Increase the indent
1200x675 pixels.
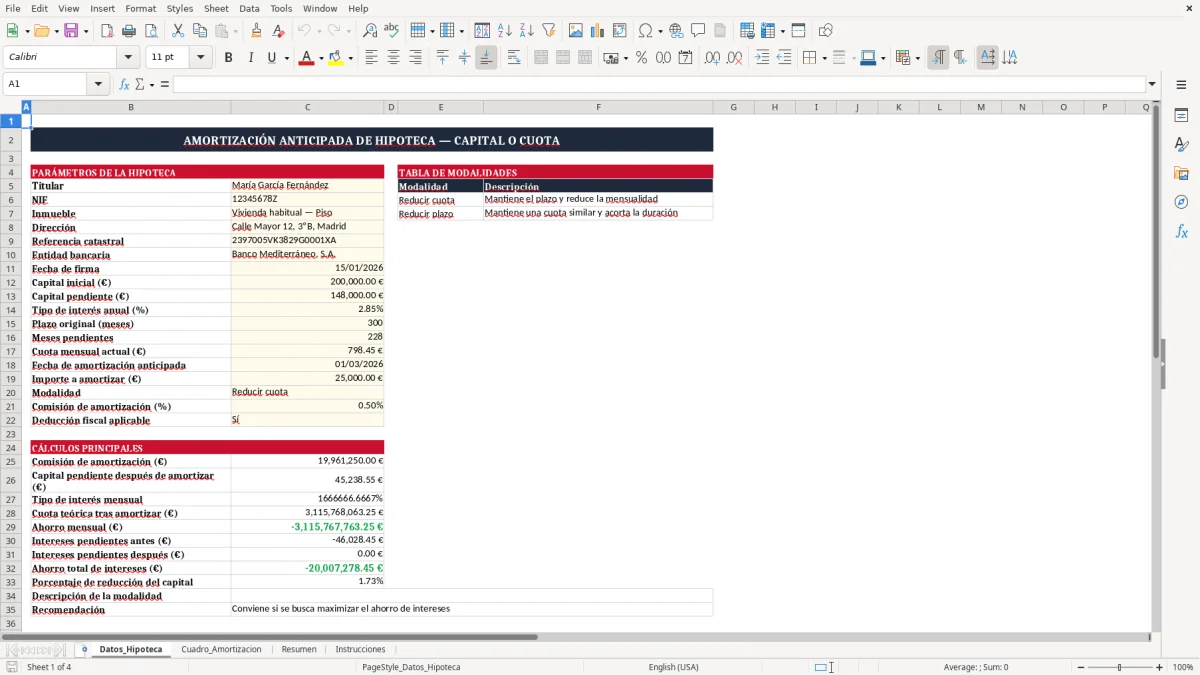(762, 58)
